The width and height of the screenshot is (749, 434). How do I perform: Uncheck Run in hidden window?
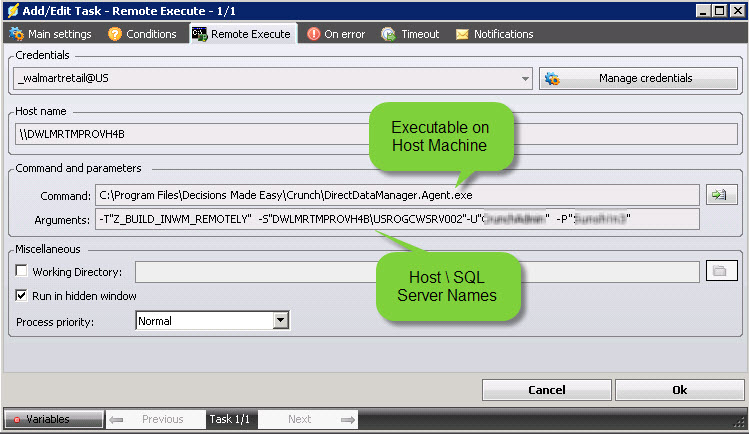pyautogui.click(x=22, y=296)
